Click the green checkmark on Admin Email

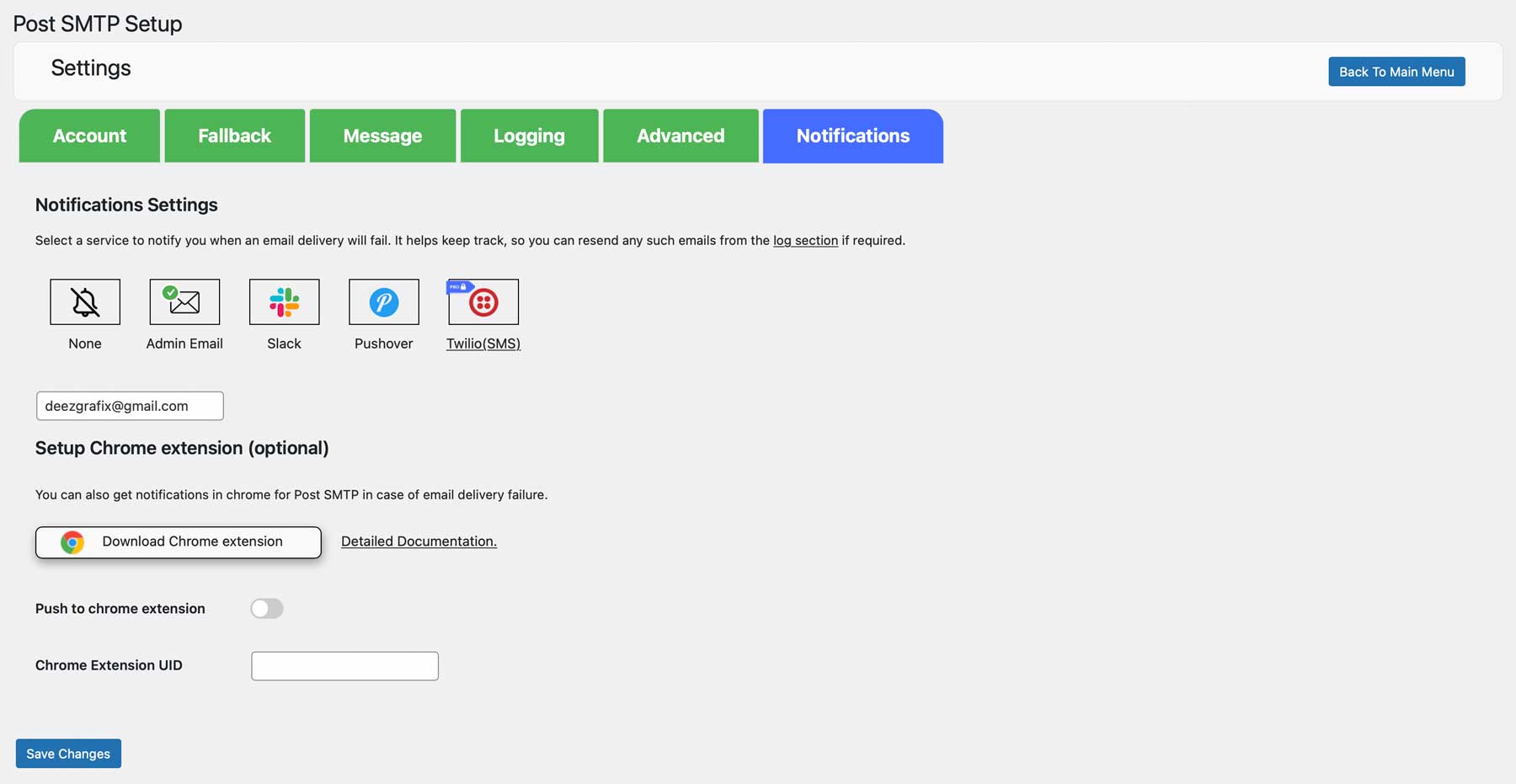[x=171, y=291]
